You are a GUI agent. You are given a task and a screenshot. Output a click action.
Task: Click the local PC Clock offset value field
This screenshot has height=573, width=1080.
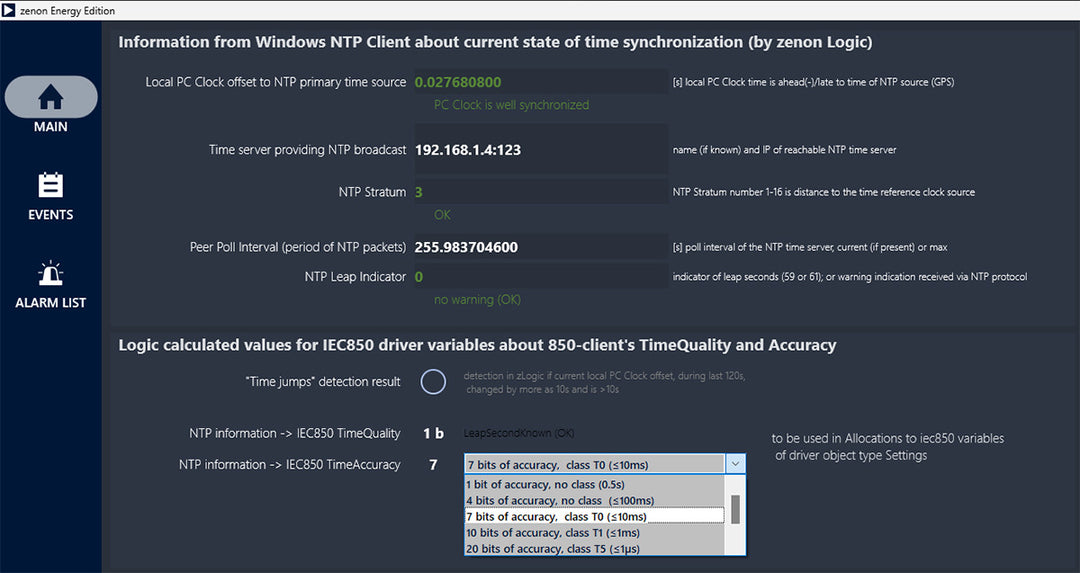[541, 82]
